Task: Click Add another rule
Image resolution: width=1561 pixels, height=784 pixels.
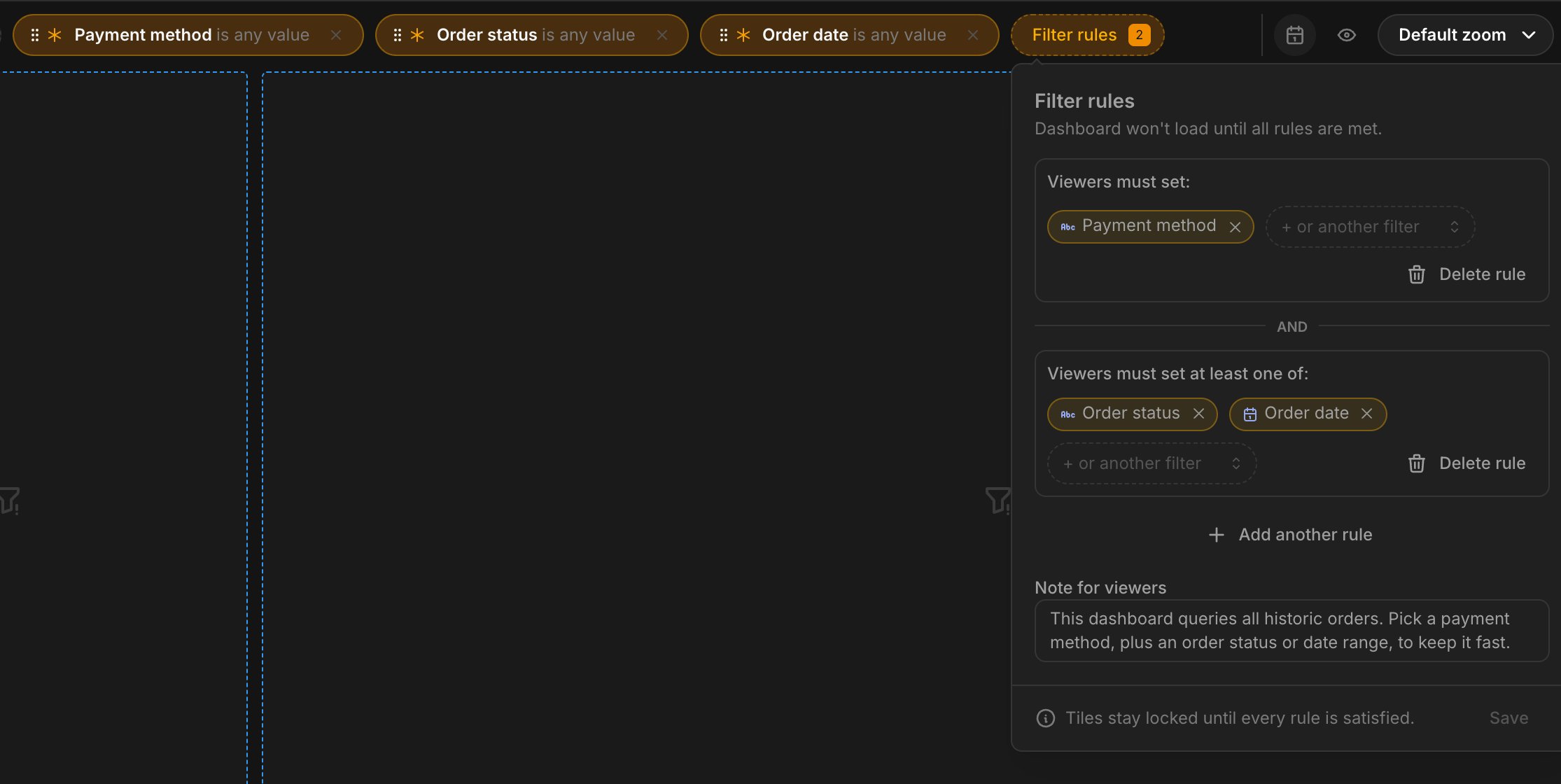Action: pos(1291,535)
